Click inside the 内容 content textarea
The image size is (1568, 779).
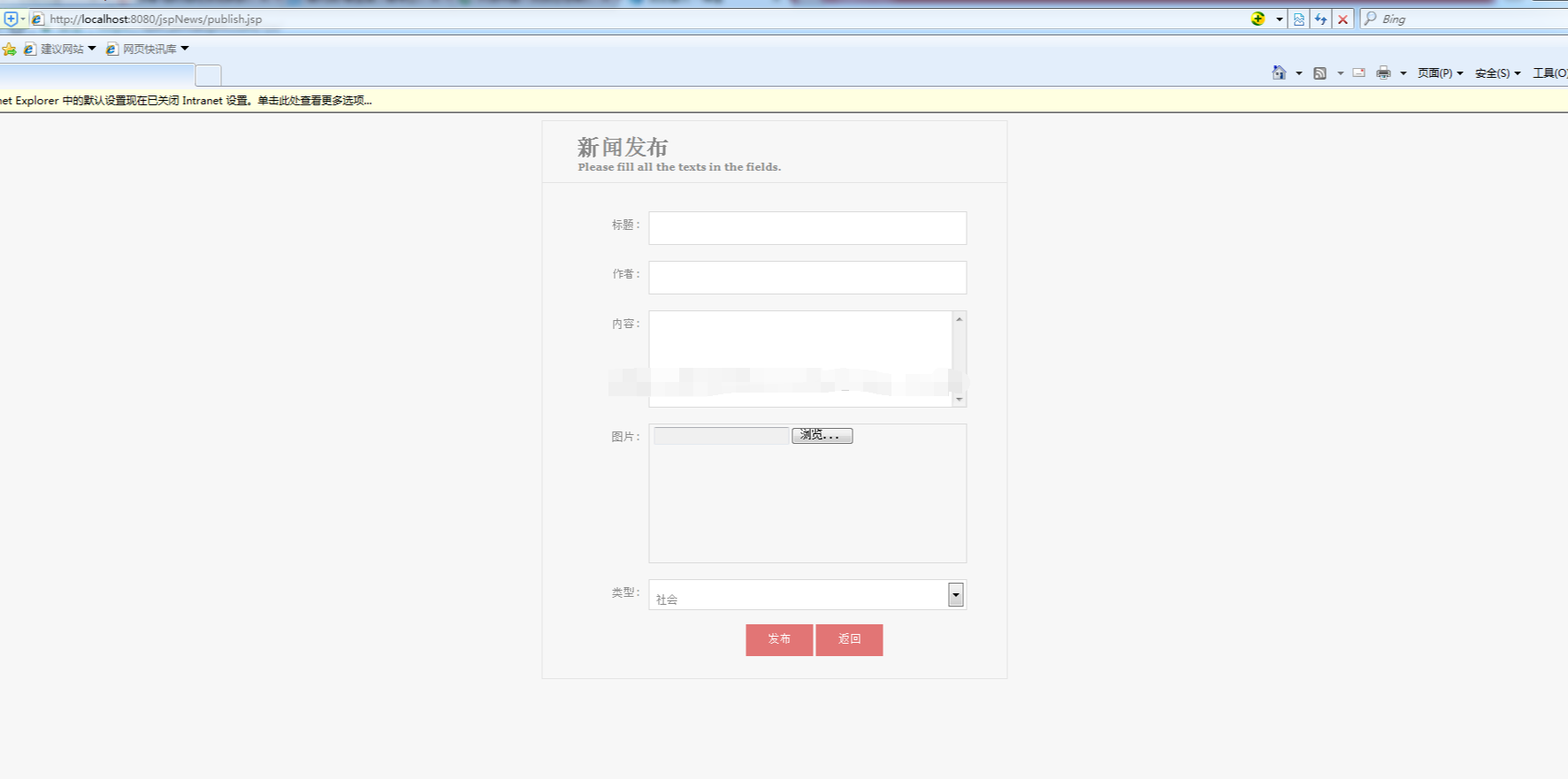[x=800, y=358]
